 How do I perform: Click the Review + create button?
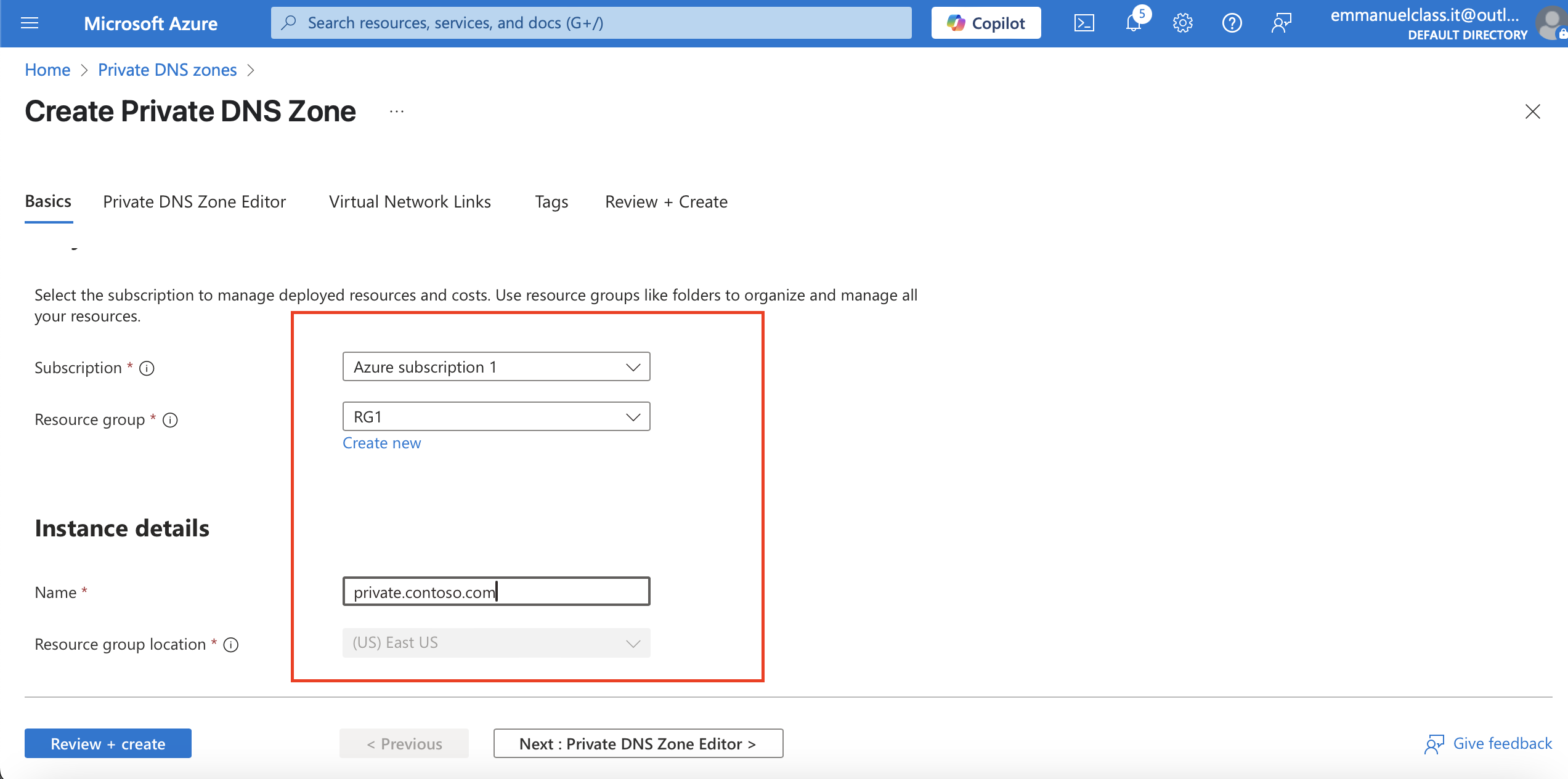pyautogui.click(x=108, y=744)
